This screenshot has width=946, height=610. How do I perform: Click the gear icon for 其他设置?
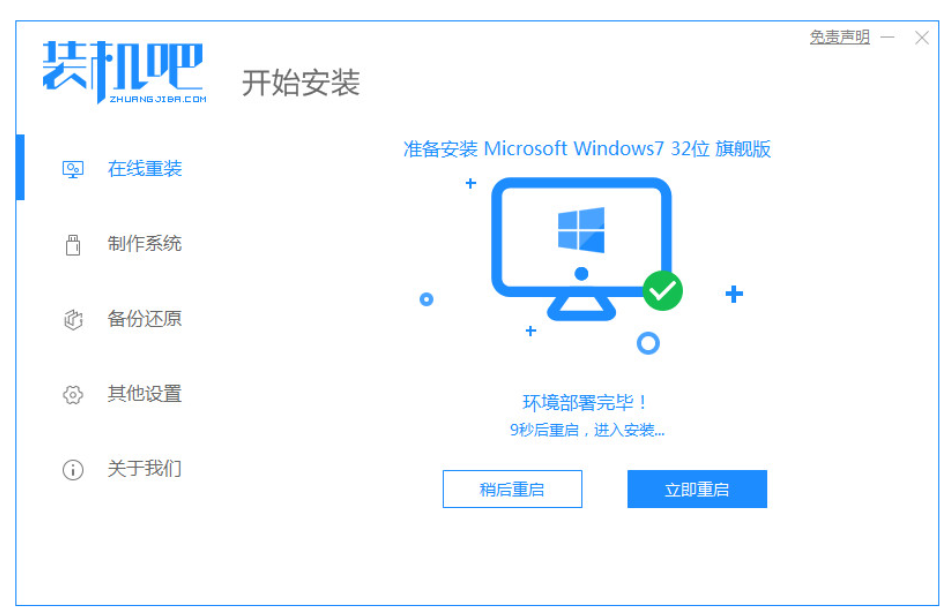(x=73, y=395)
